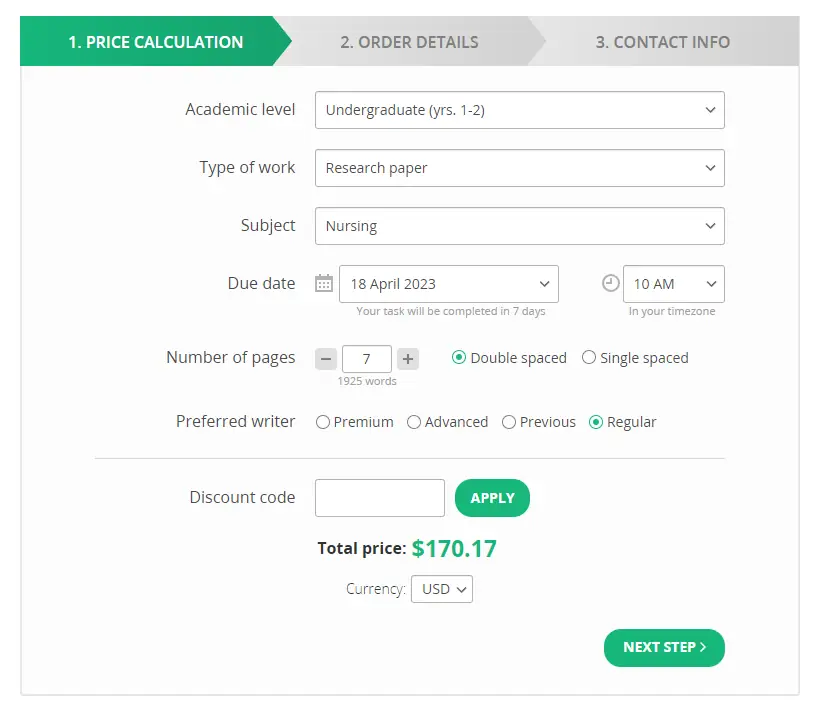Choose the Premium preferred writer option
Screen dimensions: 819x713
click(x=322, y=422)
